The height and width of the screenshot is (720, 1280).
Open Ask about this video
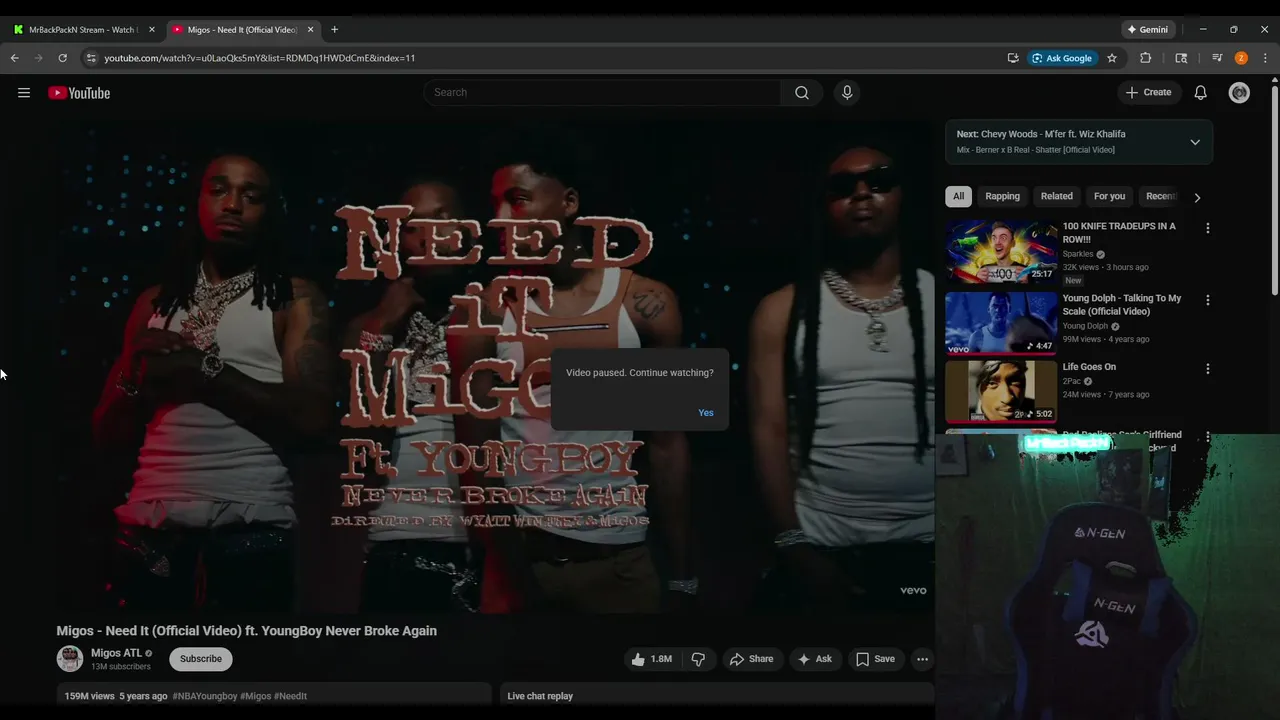click(814, 659)
